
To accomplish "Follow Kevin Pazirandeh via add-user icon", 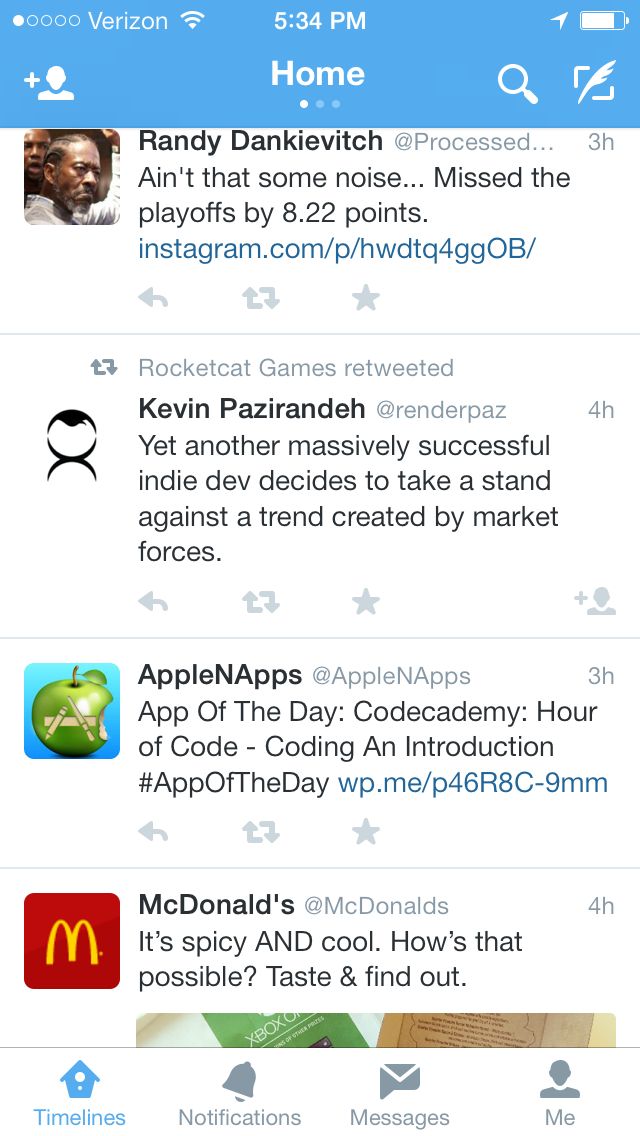I will pyautogui.click(x=595, y=601).
